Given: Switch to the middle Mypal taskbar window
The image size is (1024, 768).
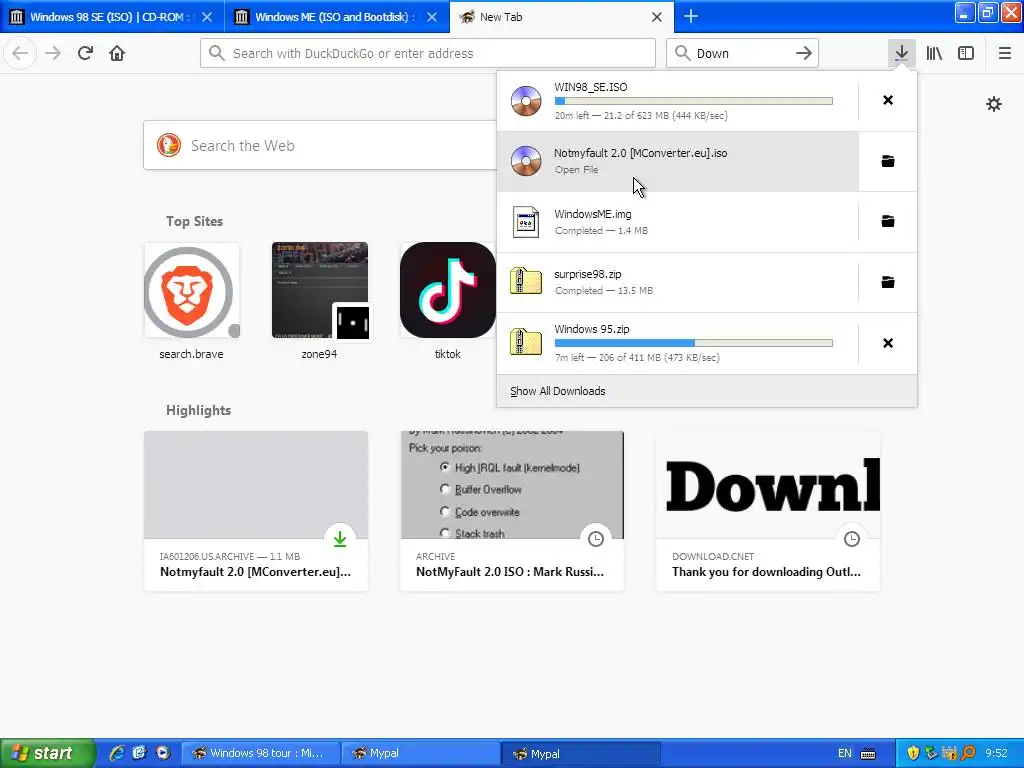Looking at the screenshot, I should [421, 753].
